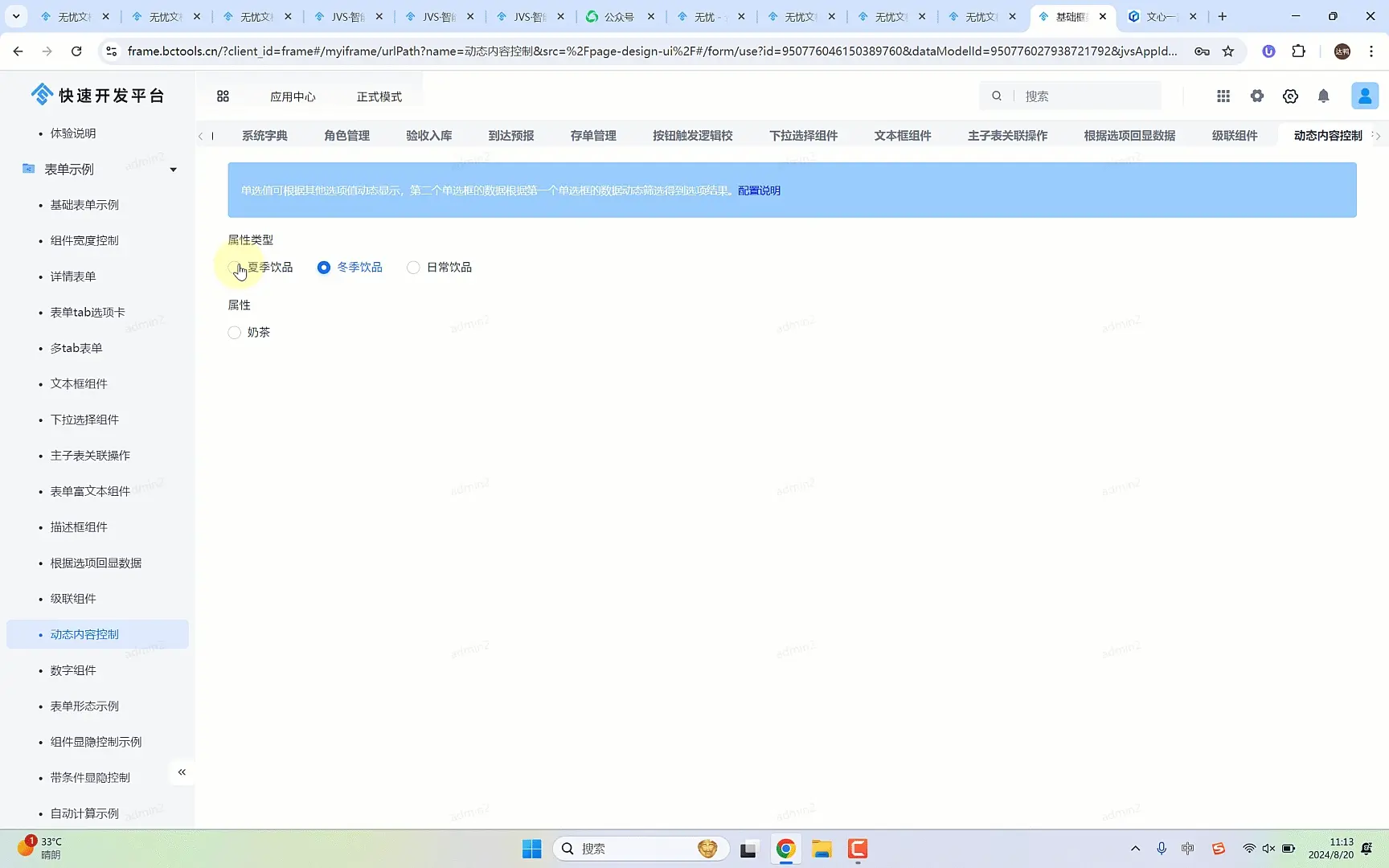
Task: Switch to the 到达预报 tab
Action: pyautogui.click(x=511, y=136)
